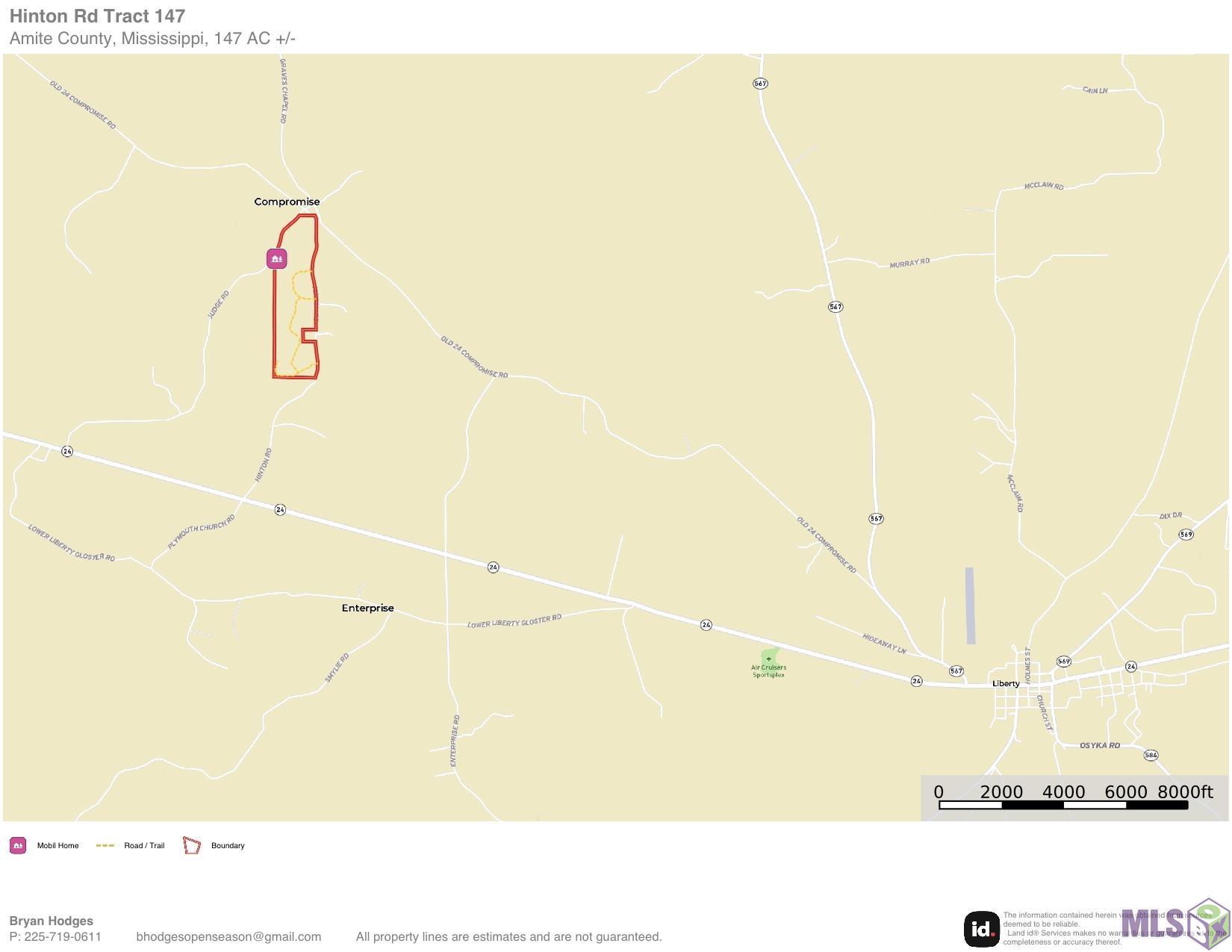Image resolution: width=1232 pixels, height=952 pixels.
Task: Click the Highway 584 shield near Osyka Rd
Action: click(1151, 755)
